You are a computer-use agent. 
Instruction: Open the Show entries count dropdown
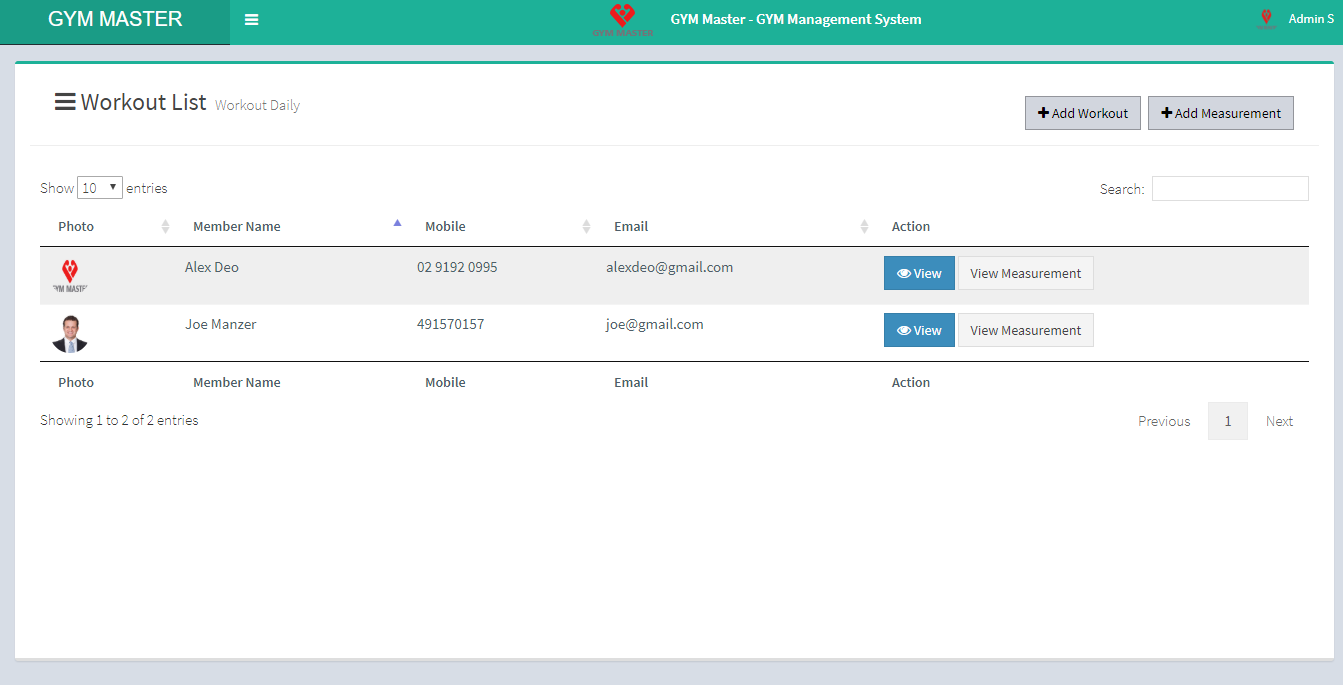click(100, 188)
